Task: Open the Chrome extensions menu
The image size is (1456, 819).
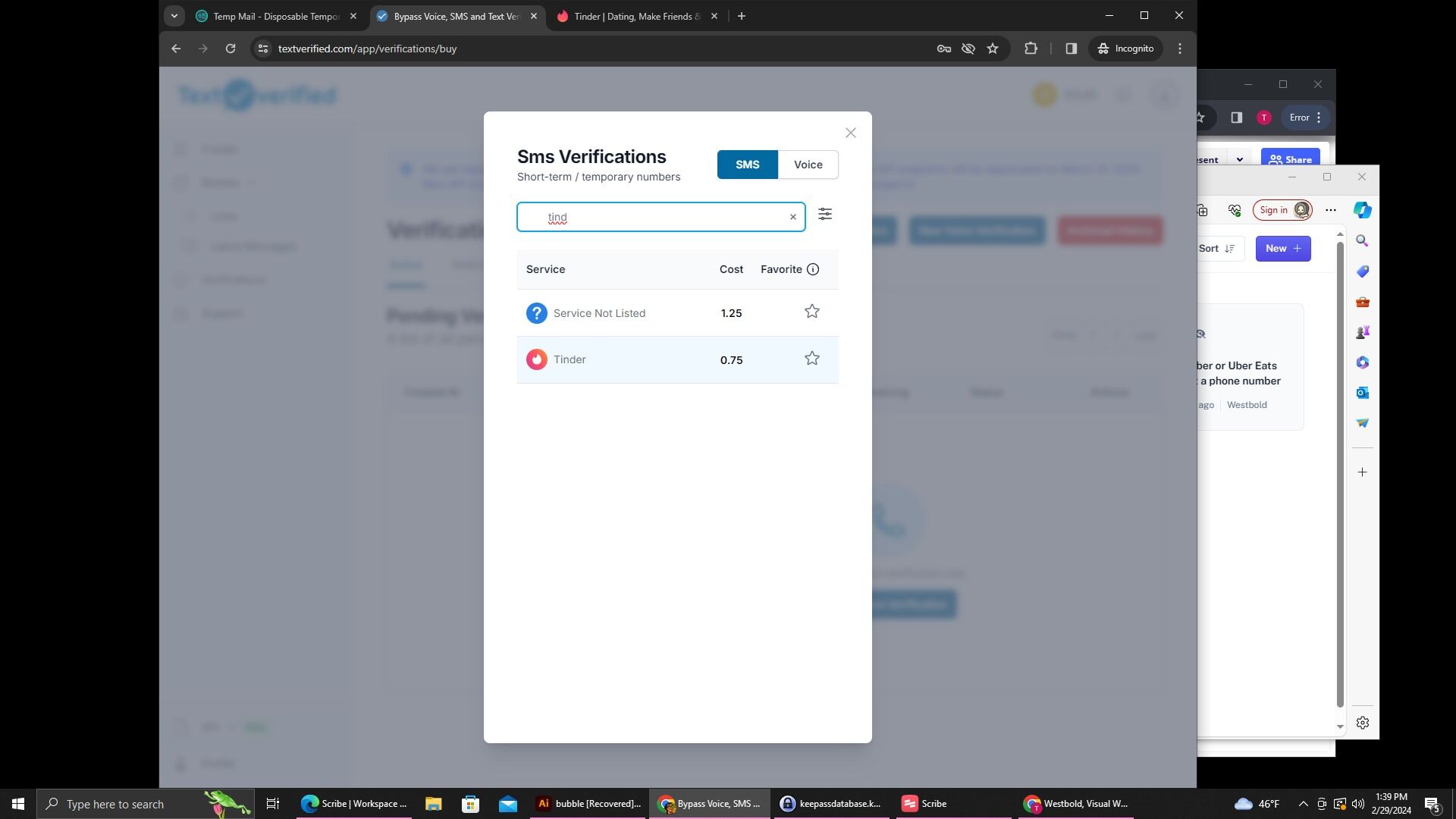Action: [x=1031, y=49]
